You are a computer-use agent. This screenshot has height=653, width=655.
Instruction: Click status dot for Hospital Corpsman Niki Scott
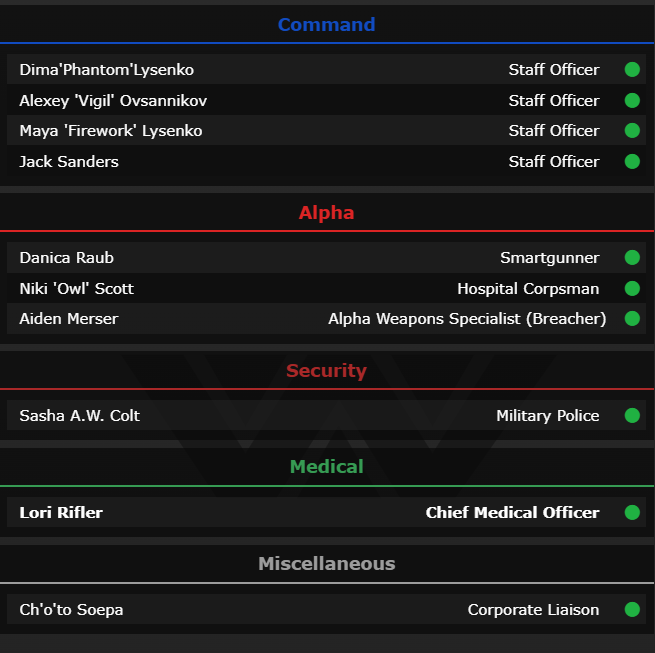632,288
